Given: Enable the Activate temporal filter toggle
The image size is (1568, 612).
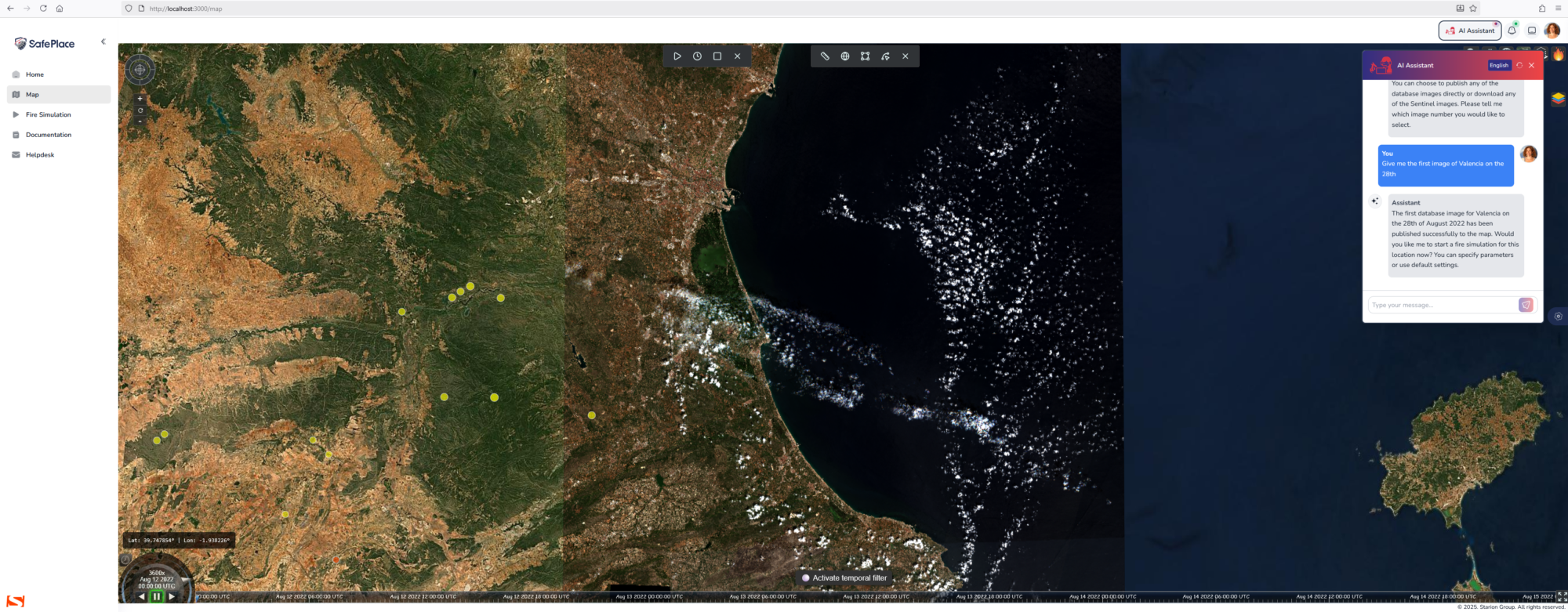Looking at the screenshot, I should 805,578.
